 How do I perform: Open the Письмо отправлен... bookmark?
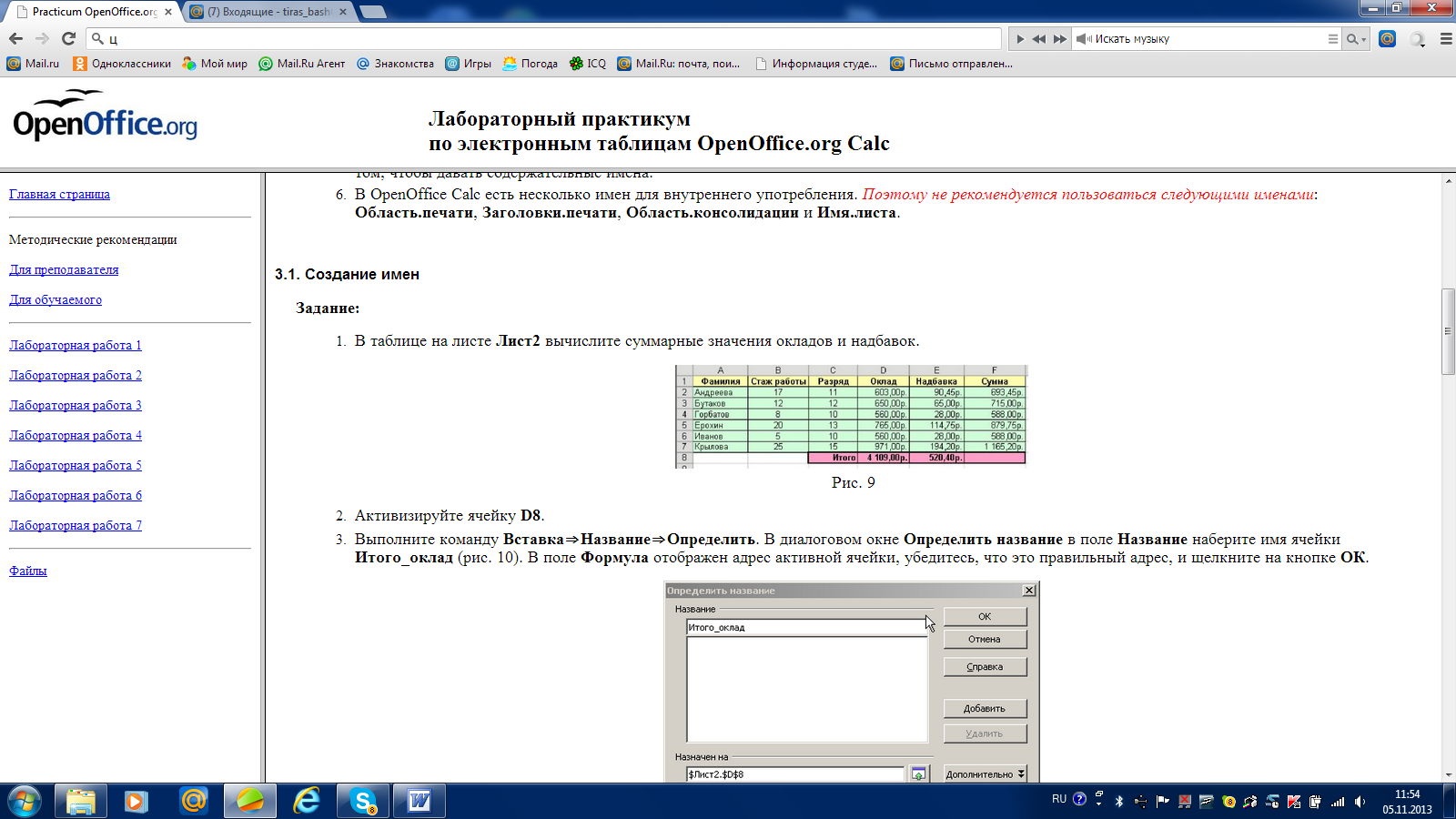coord(951,64)
